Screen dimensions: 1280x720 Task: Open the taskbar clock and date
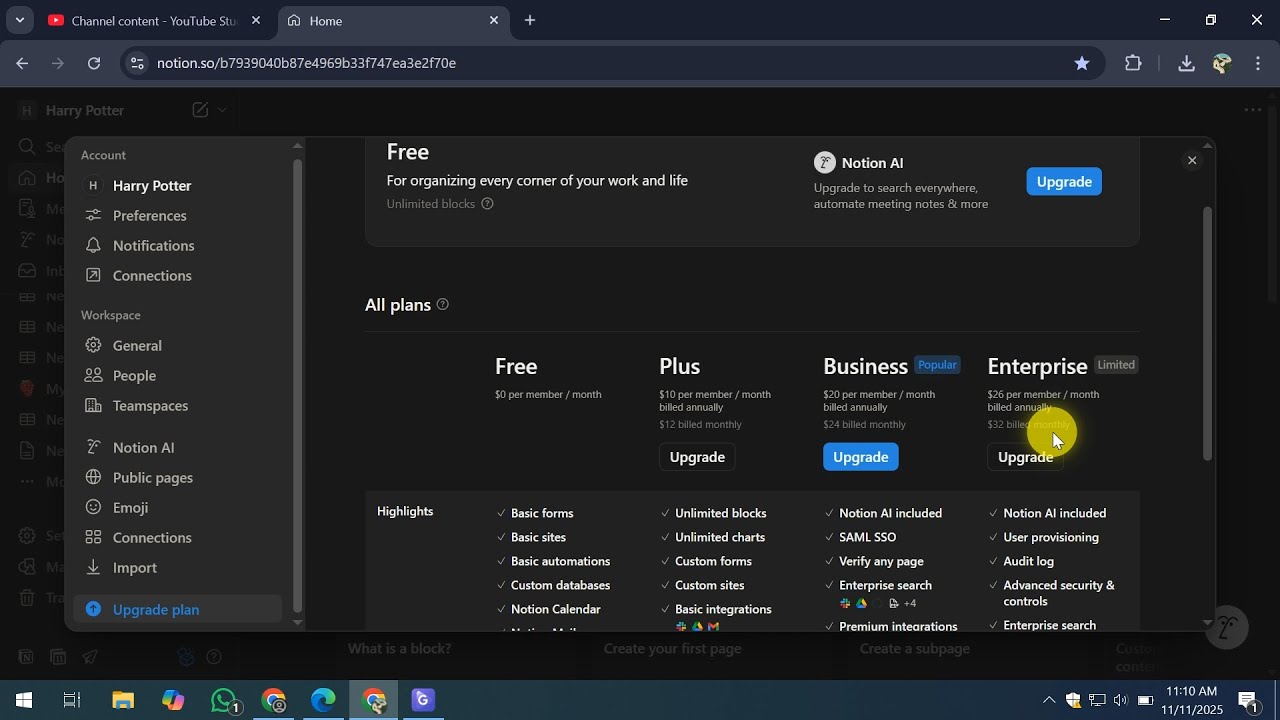(1192, 700)
